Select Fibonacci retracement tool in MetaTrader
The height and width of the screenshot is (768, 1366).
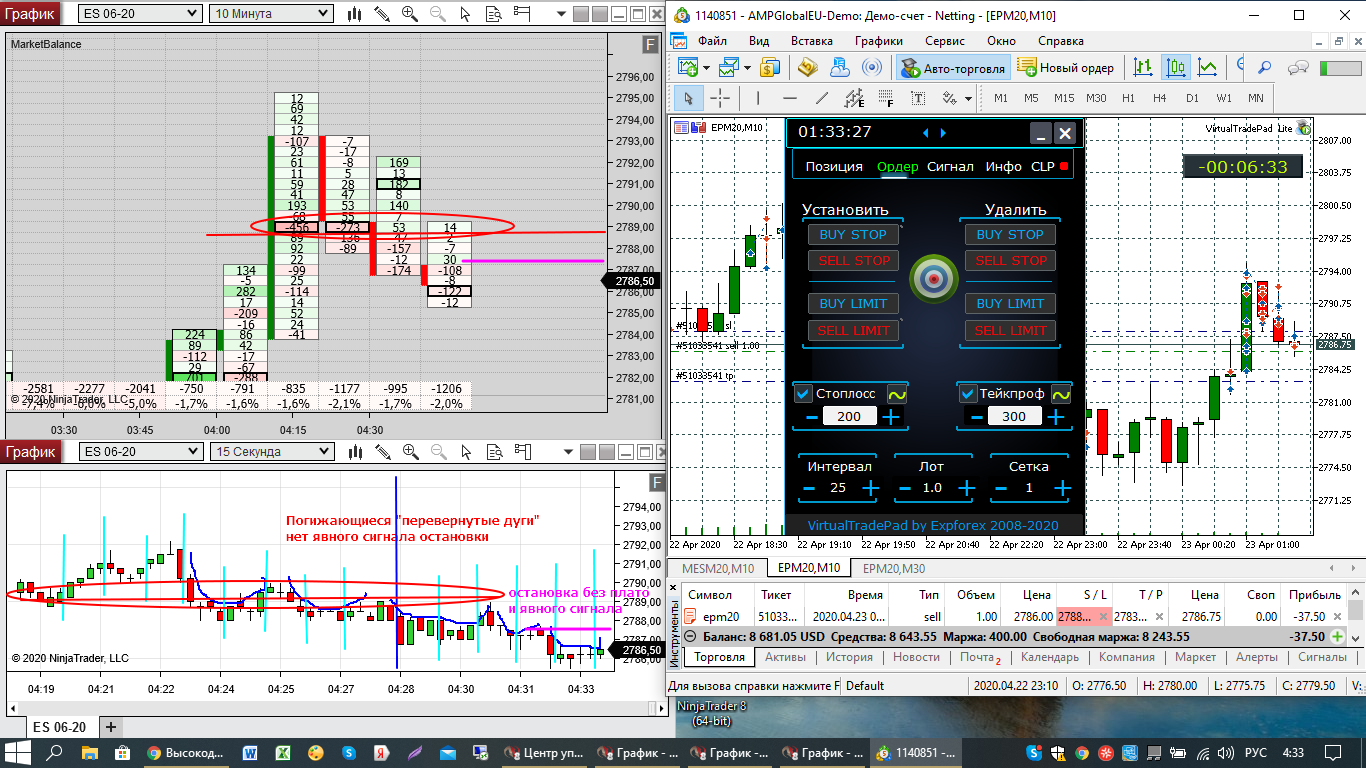(x=886, y=98)
